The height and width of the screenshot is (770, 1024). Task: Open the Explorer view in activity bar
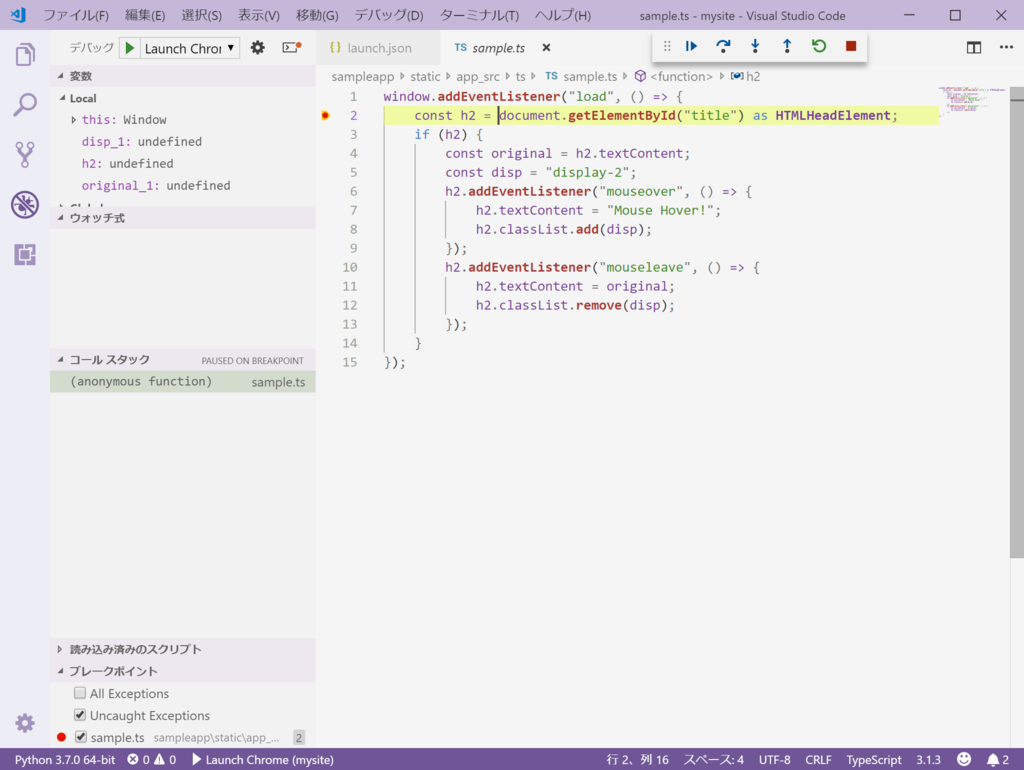25,55
